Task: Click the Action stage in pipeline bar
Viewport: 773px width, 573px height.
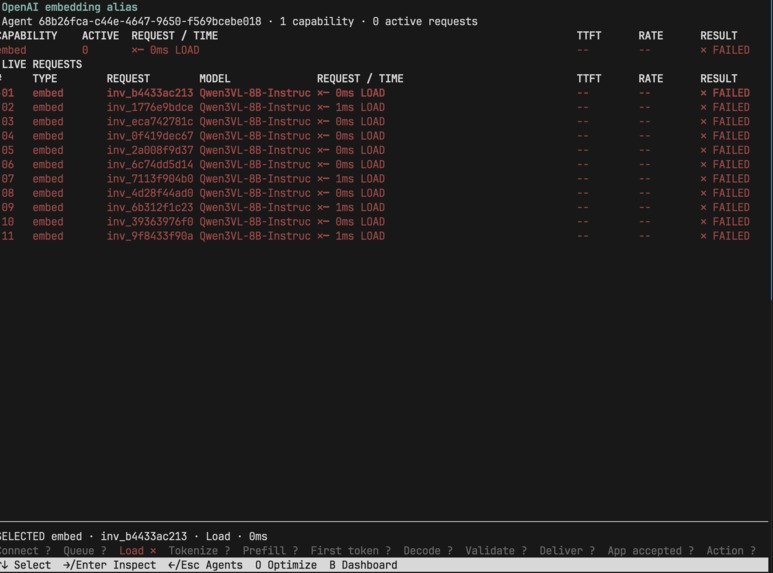Action: click(x=731, y=550)
